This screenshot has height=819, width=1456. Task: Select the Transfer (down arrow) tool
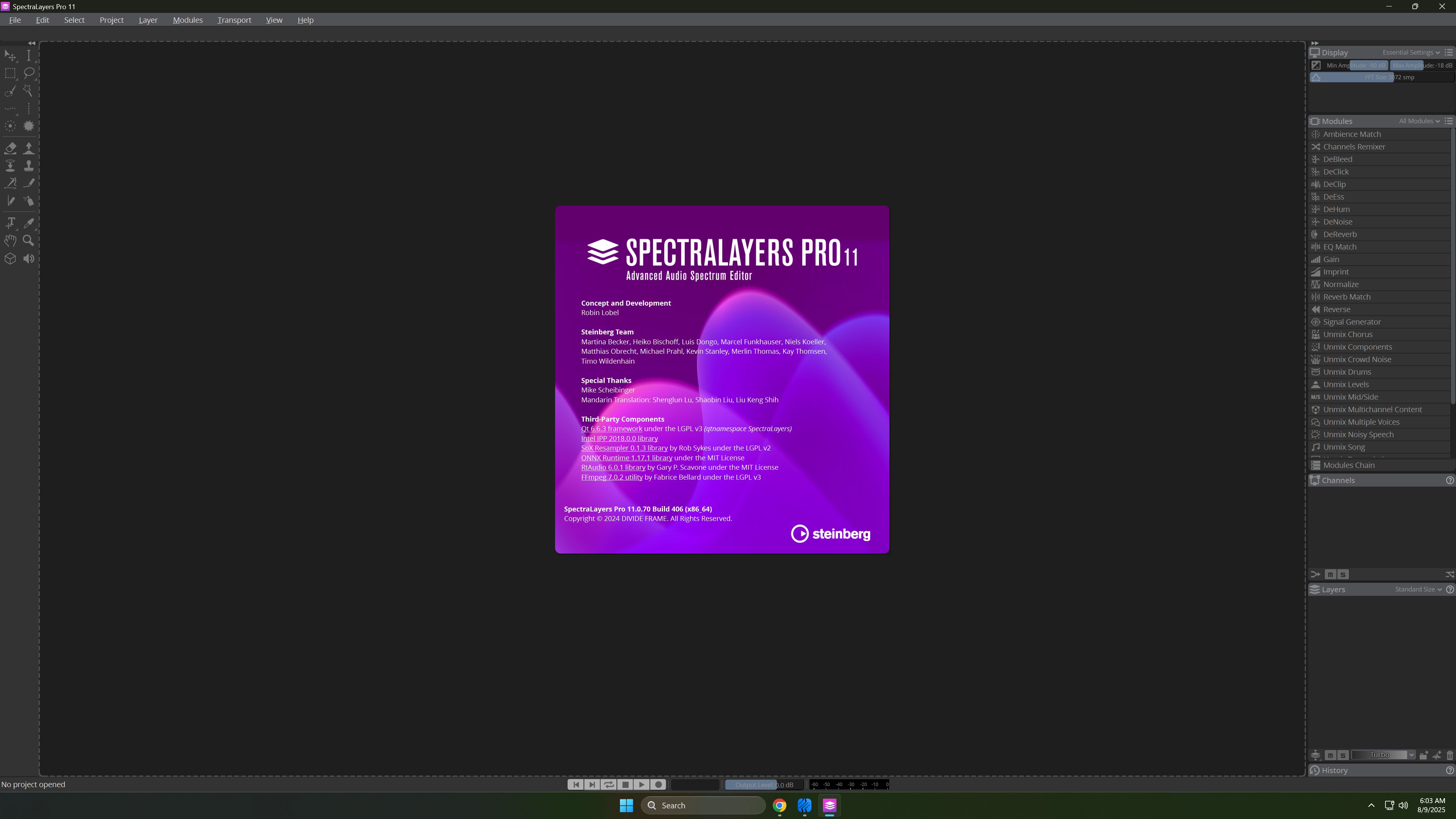click(10, 166)
